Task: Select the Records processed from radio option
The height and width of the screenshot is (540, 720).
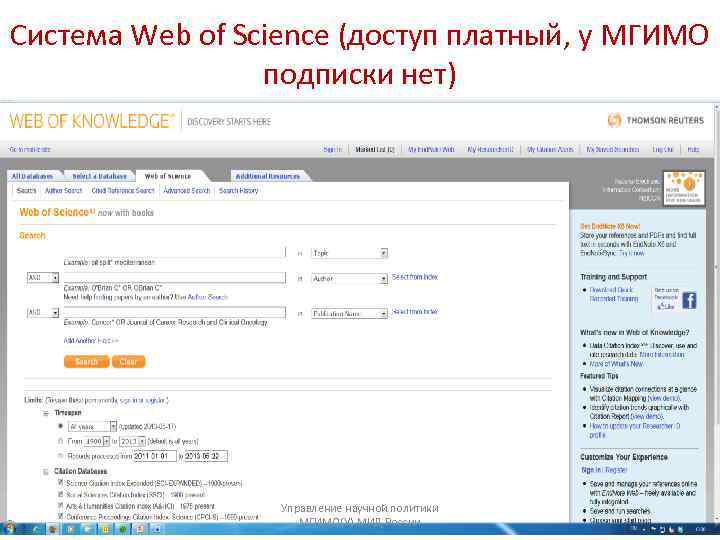Action: tap(60, 456)
